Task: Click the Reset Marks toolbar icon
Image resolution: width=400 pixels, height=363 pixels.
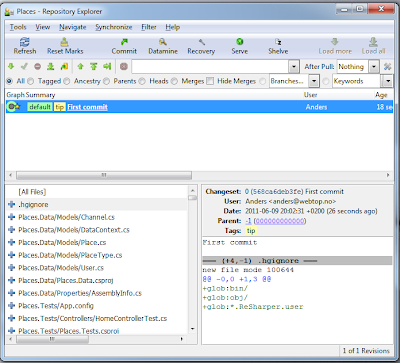Action: click(x=64, y=42)
